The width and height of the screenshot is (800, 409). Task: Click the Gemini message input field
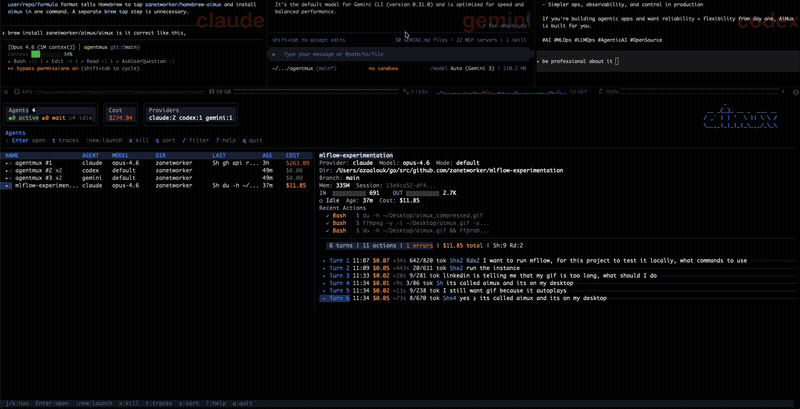(402, 54)
